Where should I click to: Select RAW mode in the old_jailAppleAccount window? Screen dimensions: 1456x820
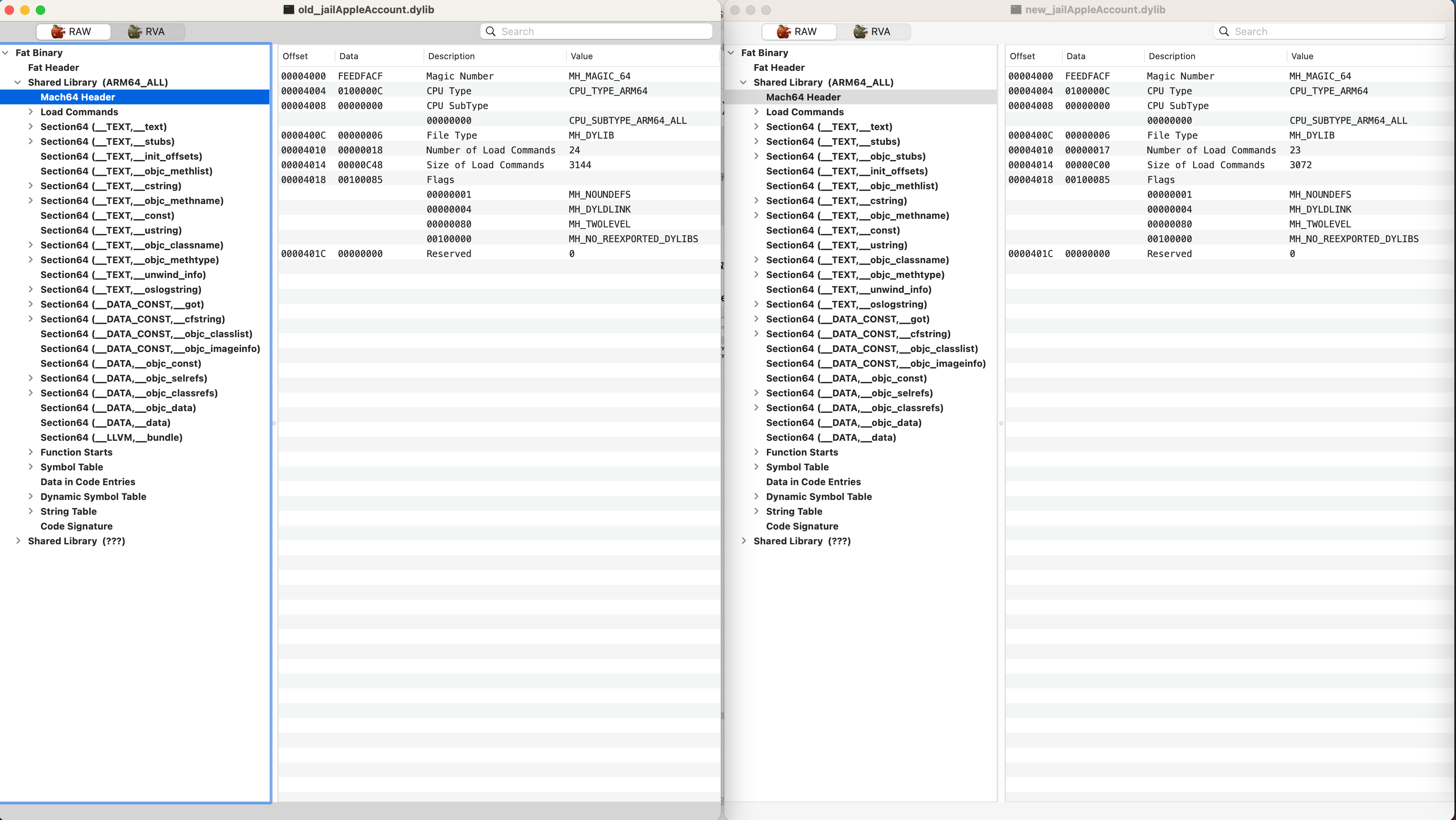(x=73, y=32)
